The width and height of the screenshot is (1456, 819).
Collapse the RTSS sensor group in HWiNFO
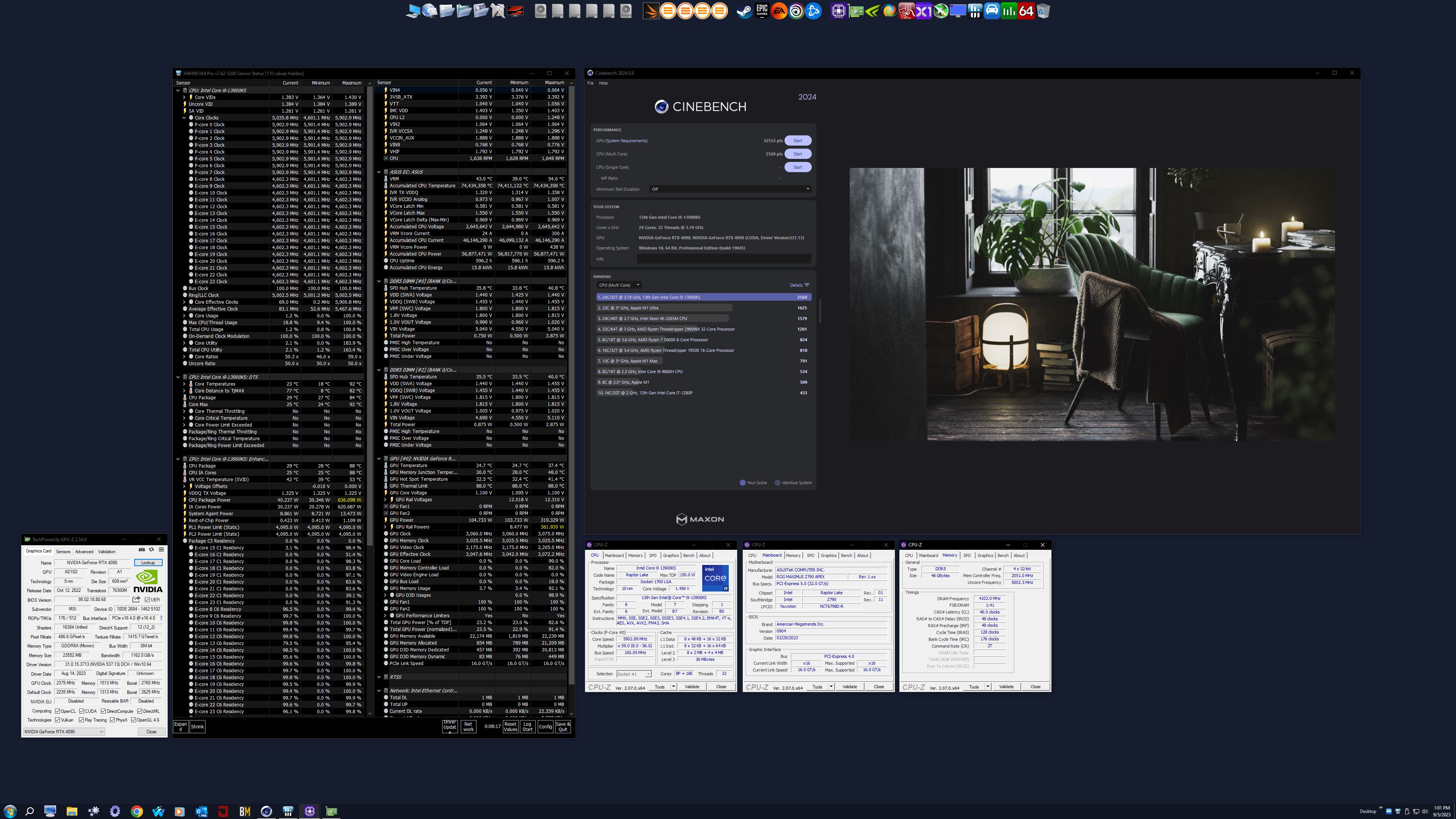coord(379,676)
